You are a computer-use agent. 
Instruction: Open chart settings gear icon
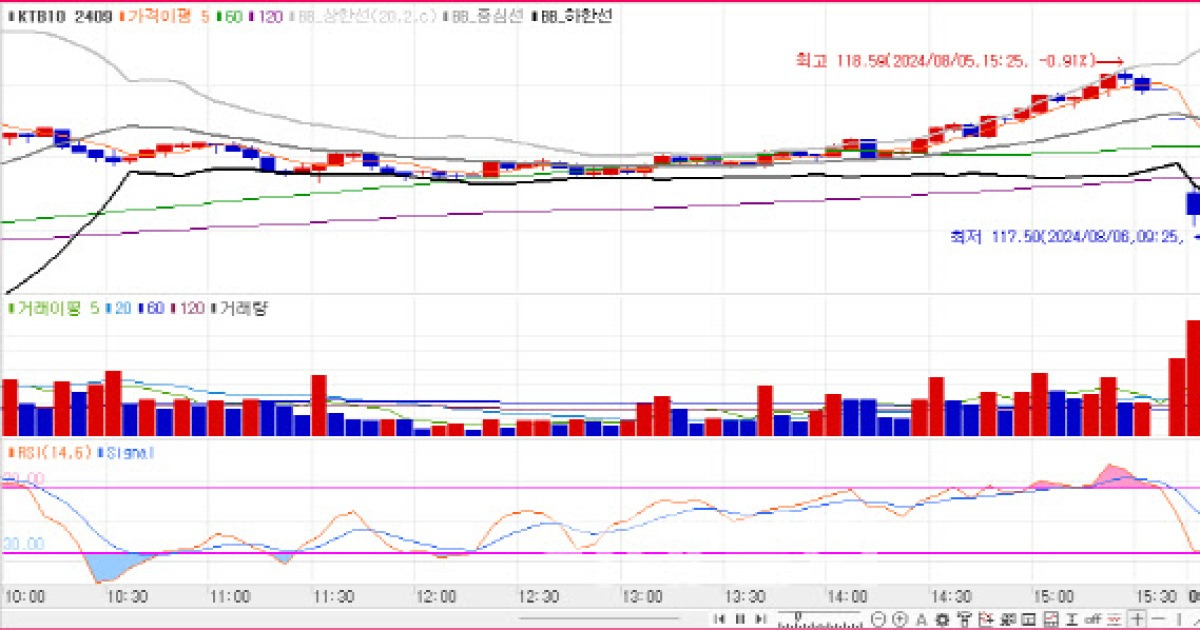942,619
